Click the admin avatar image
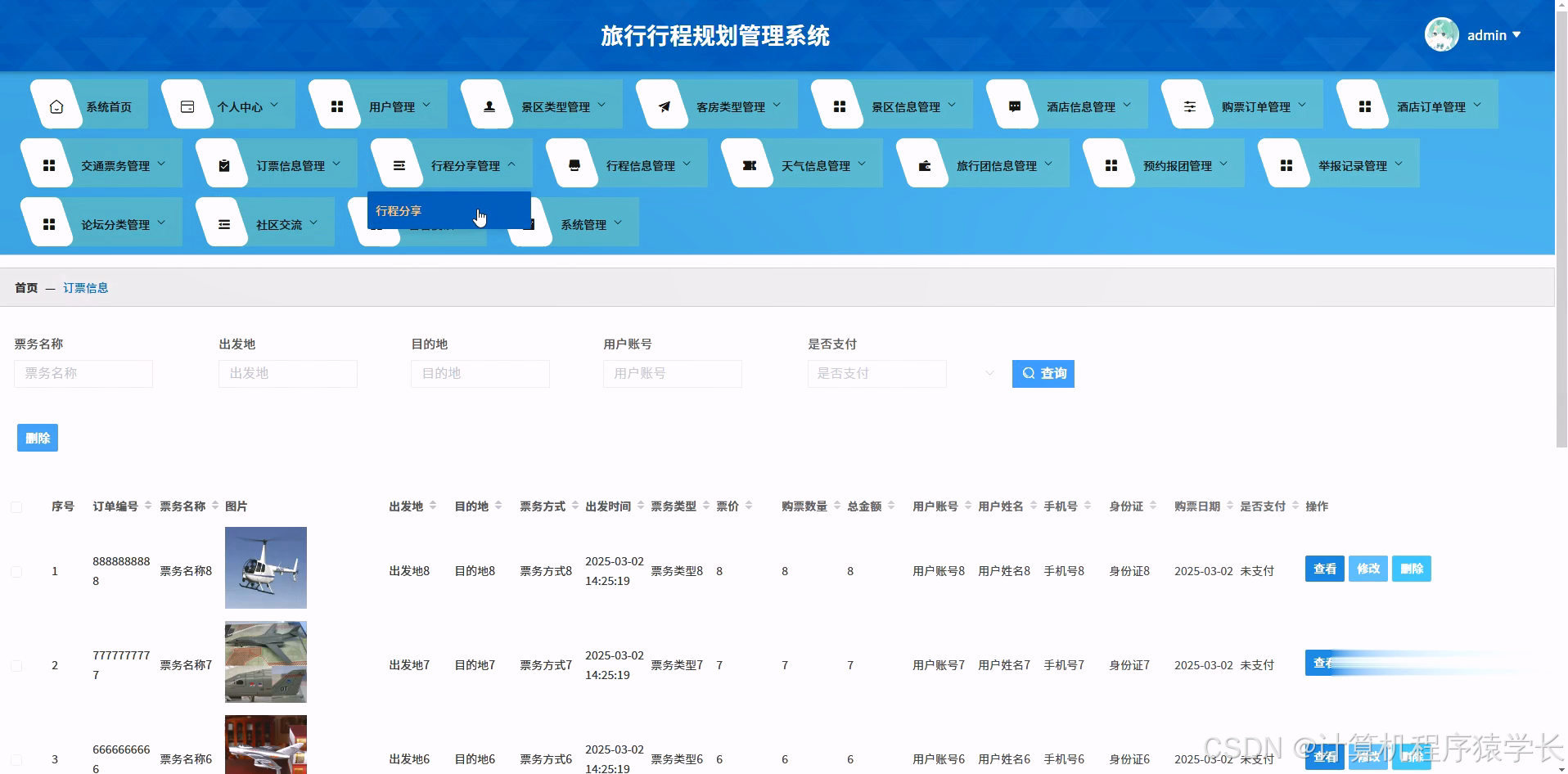The image size is (1568, 774). click(1440, 34)
